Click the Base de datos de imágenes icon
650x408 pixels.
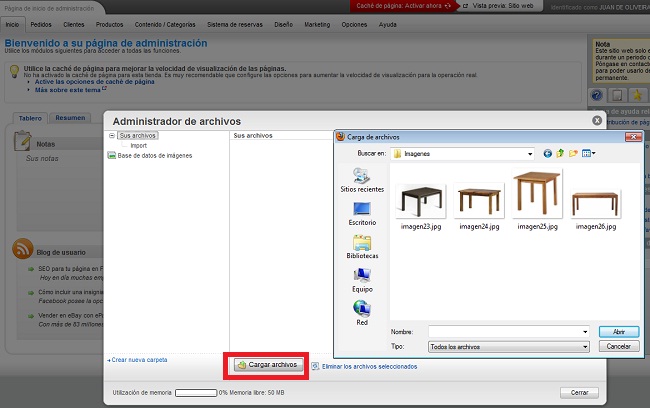111,155
